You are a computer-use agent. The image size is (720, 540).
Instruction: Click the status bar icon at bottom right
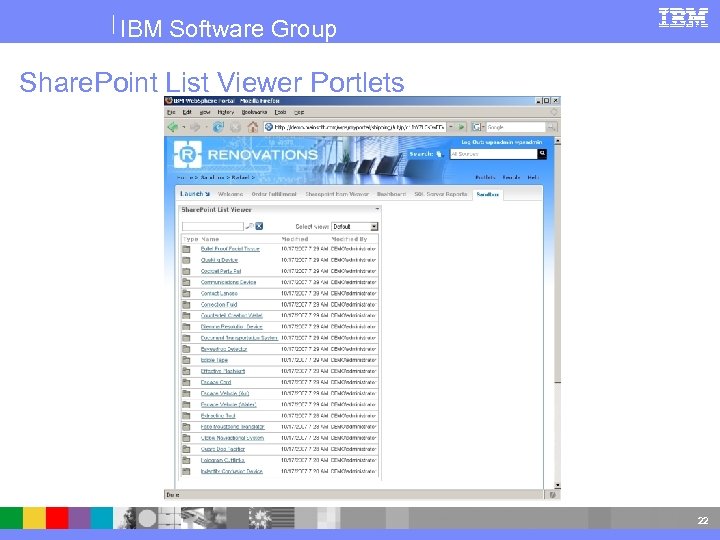[552, 495]
